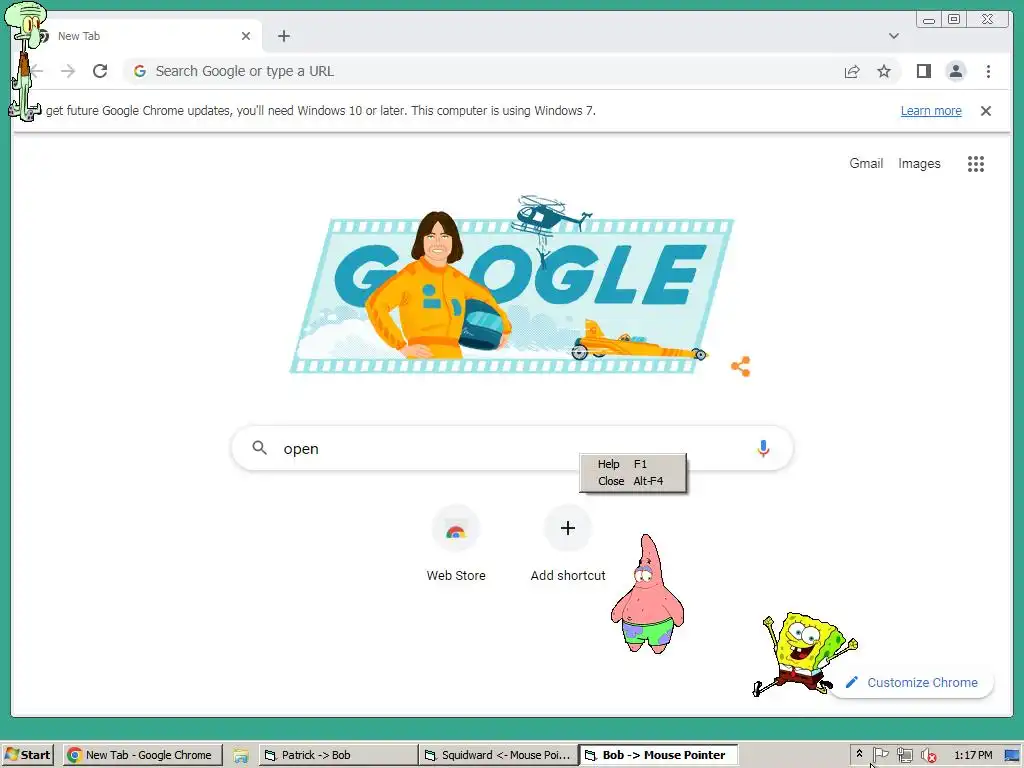Open the side panel icon
This screenshot has height=768, width=1024.
click(923, 71)
